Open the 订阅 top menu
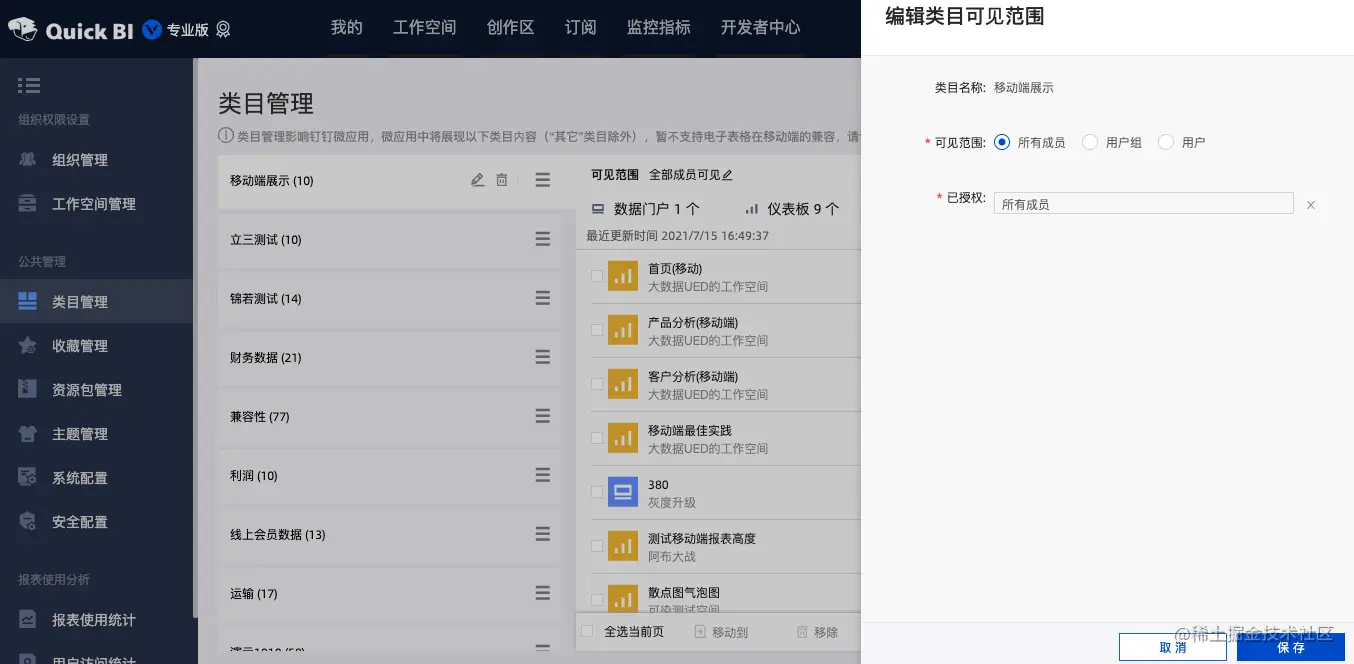Image resolution: width=1354 pixels, height=664 pixels. [x=581, y=28]
